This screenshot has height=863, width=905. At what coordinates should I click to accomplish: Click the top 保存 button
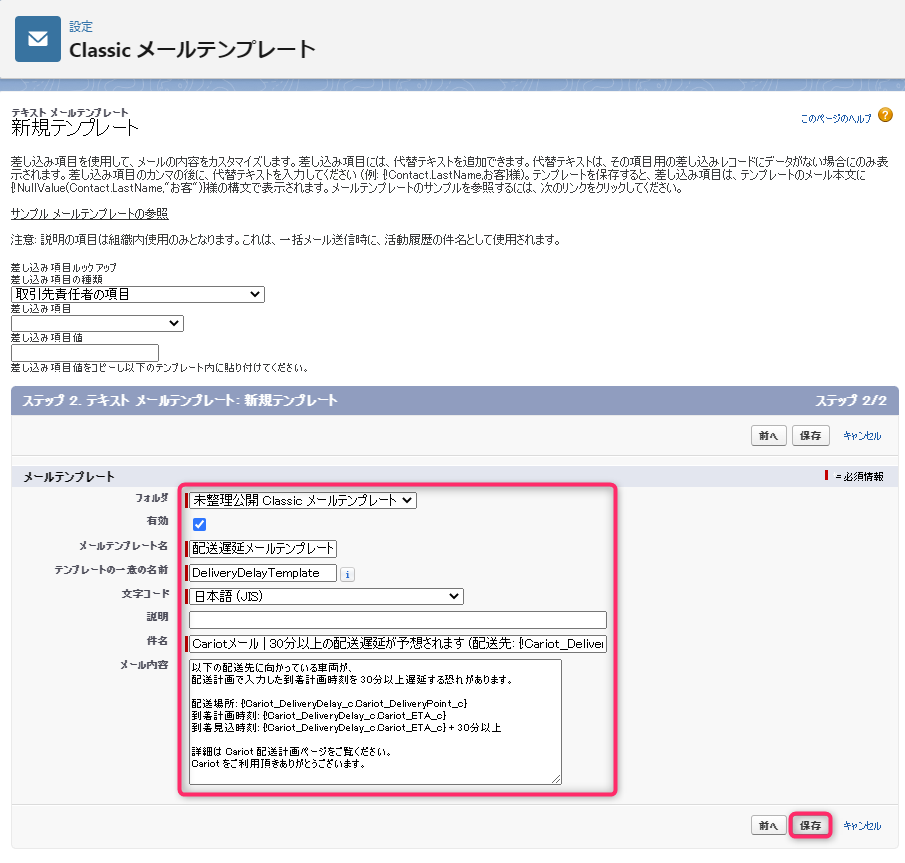click(810, 436)
